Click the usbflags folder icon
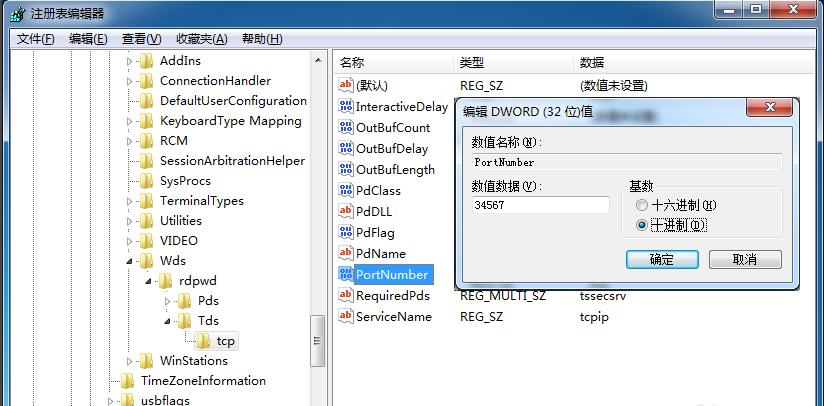 (128, 400)
